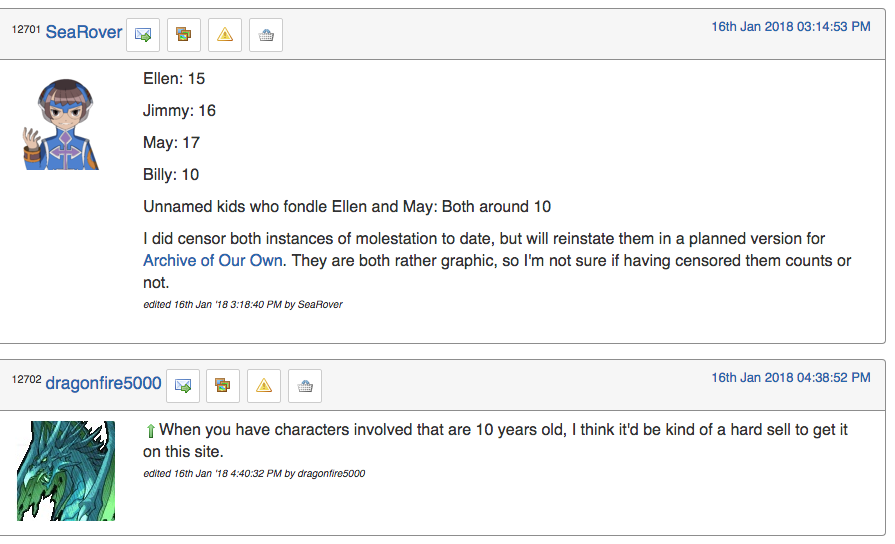This screenshot has height=544, width=895.
Task: Click SeaRover's avatar image
Action: (x=61, y=124)
